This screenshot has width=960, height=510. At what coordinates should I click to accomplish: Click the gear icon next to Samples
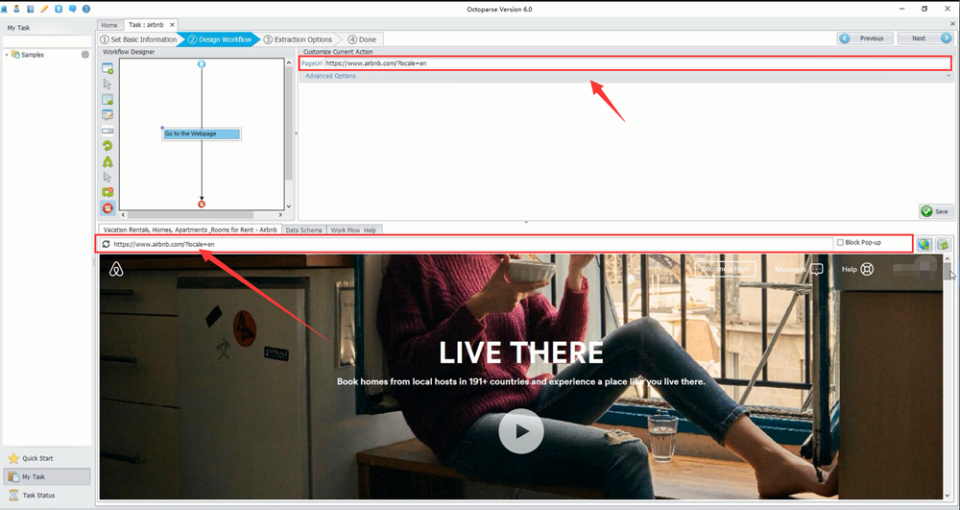coord(85,55)
